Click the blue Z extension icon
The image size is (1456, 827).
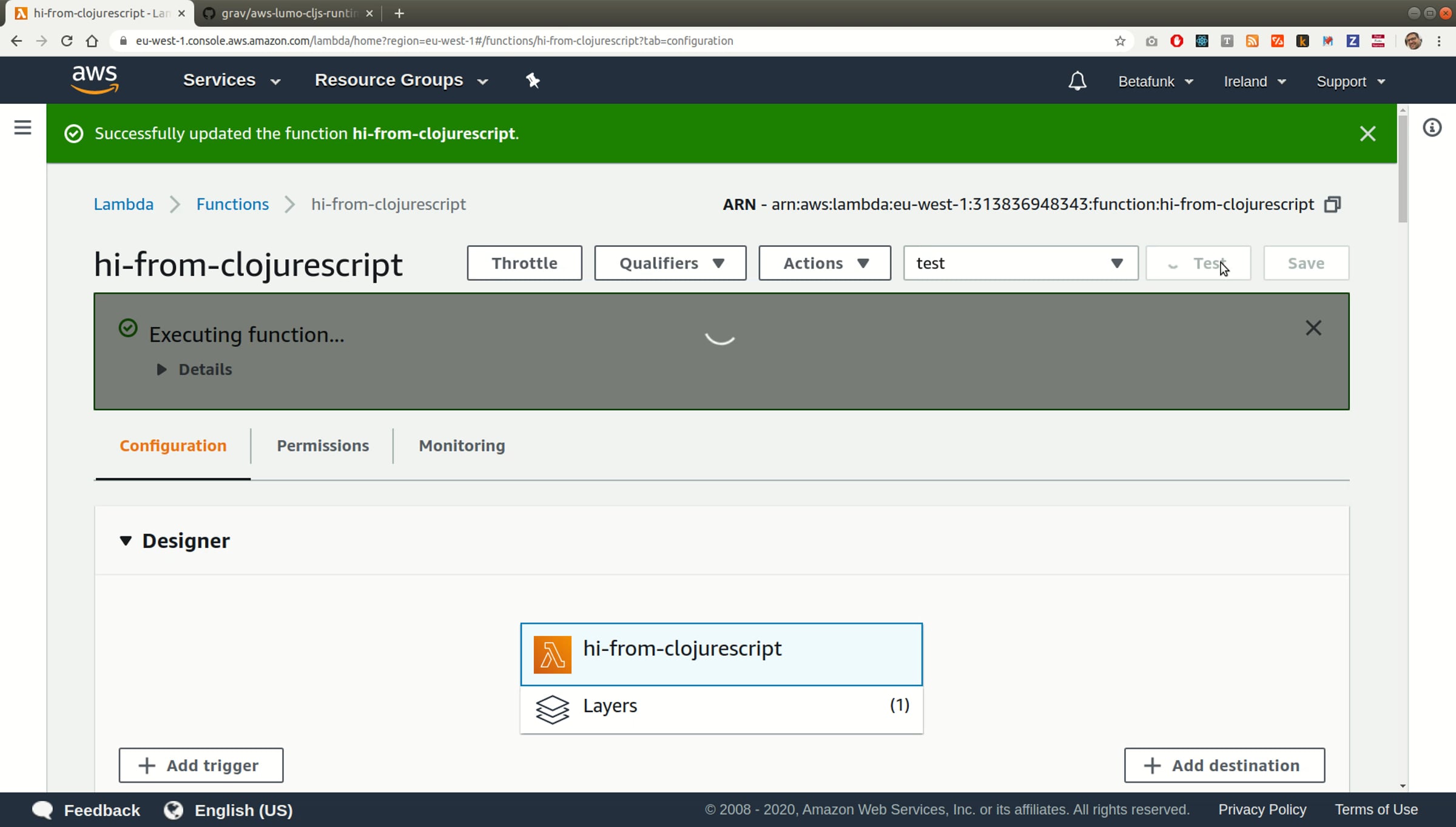click(1352, 41)
